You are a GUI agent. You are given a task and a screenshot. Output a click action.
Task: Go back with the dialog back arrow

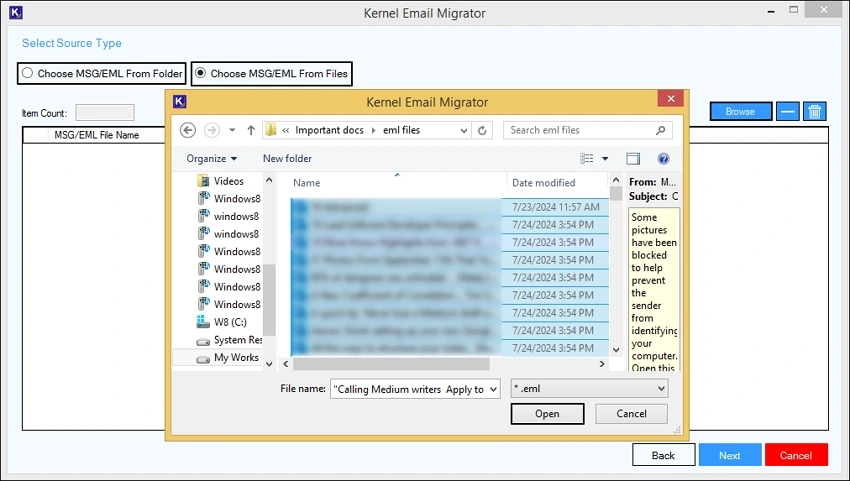(188, 130)
